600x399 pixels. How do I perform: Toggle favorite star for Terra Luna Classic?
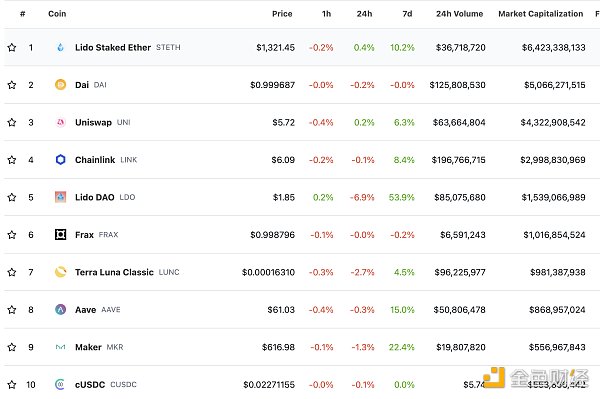pyautogui.click(x=12, y=272)
